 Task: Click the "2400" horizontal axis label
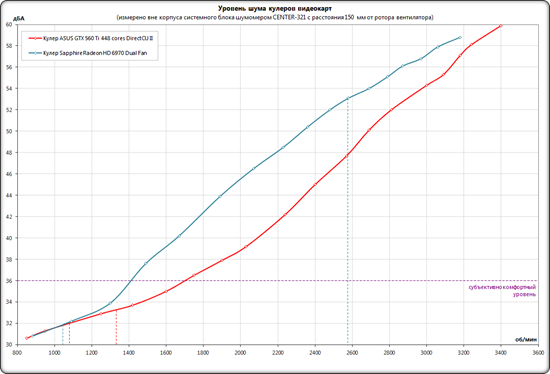coord(315,352)
